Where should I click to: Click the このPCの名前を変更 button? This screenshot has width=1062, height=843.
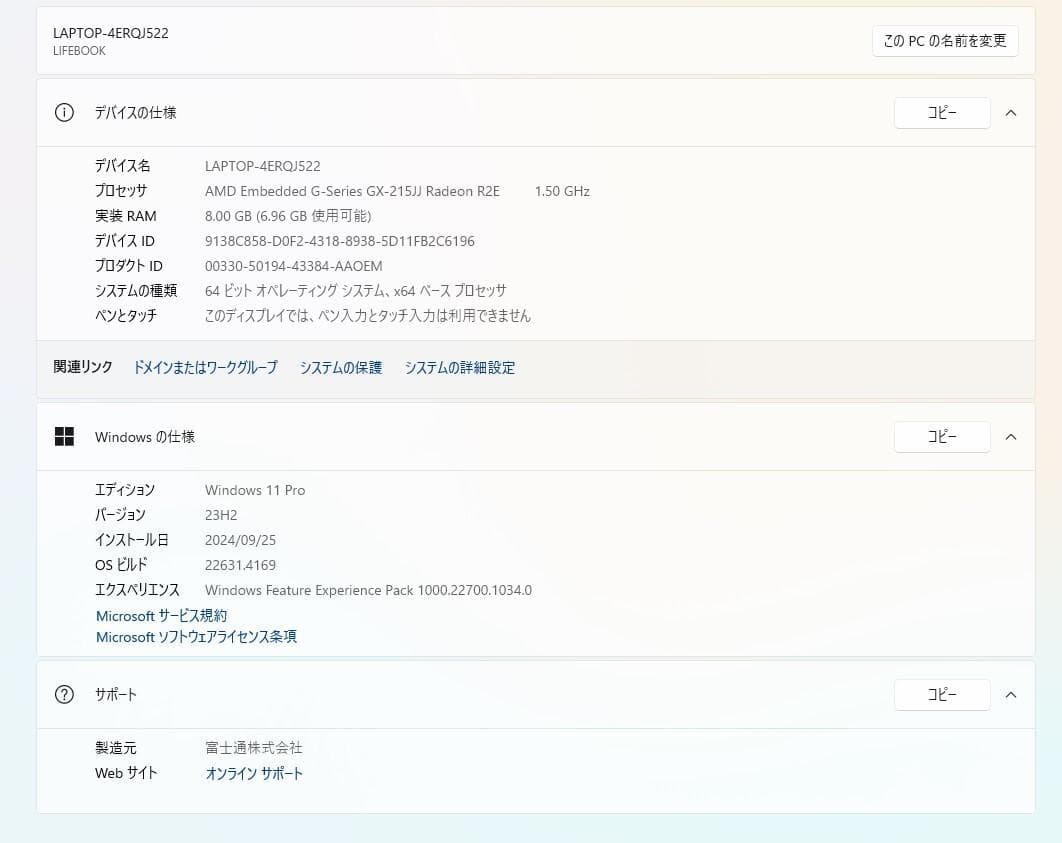point(944,41)
